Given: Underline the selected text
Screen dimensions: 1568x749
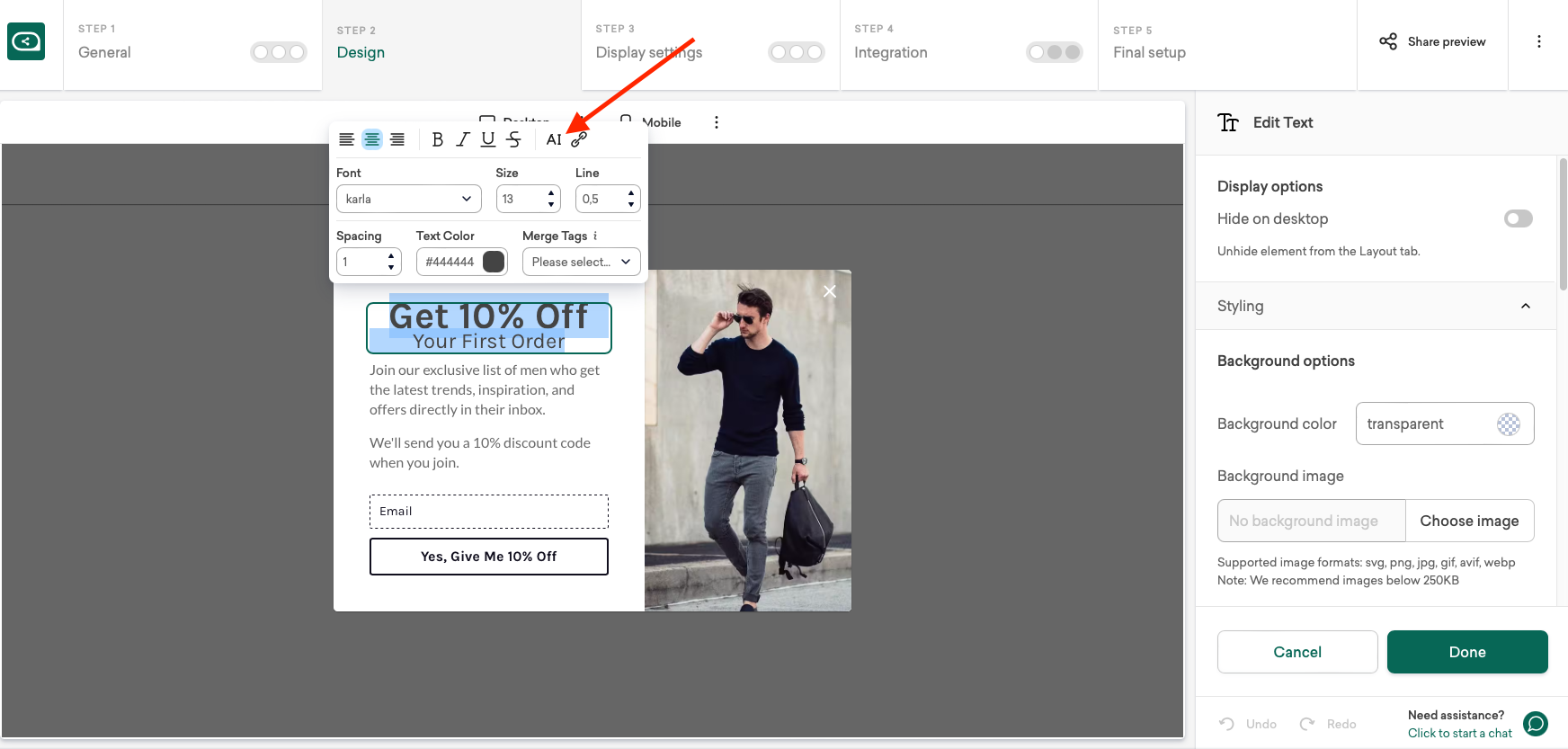Looking at the screenshot, I should pos(487,139).
